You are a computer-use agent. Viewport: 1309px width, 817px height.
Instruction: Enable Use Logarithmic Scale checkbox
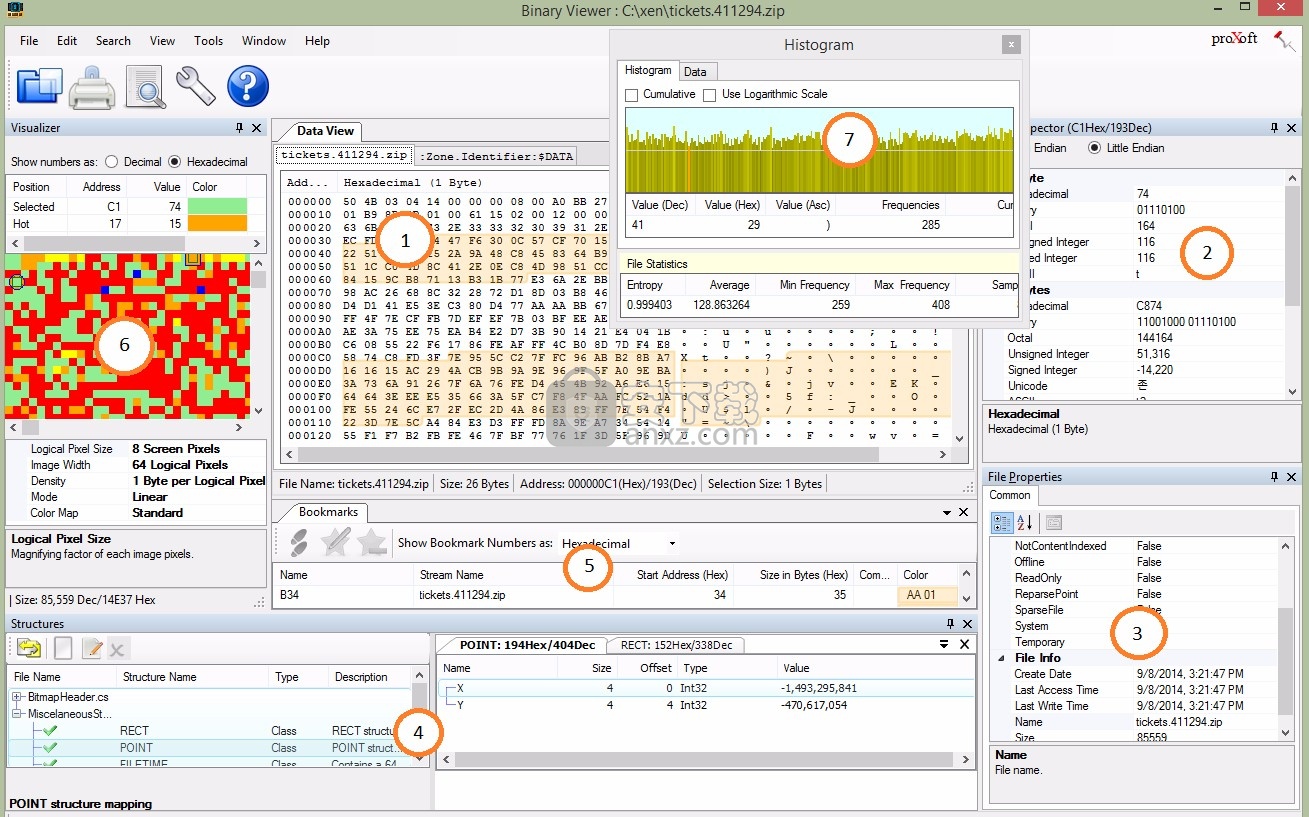(709, 95)
